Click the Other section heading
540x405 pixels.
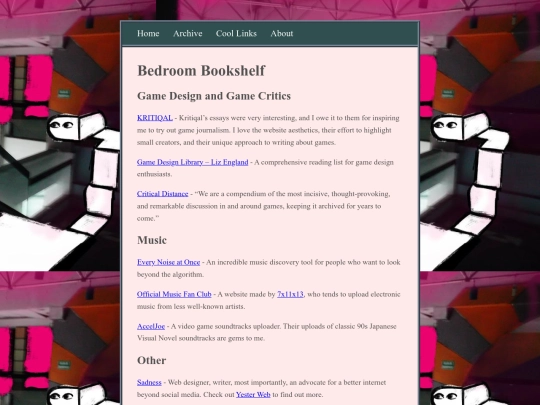(152, 360)
